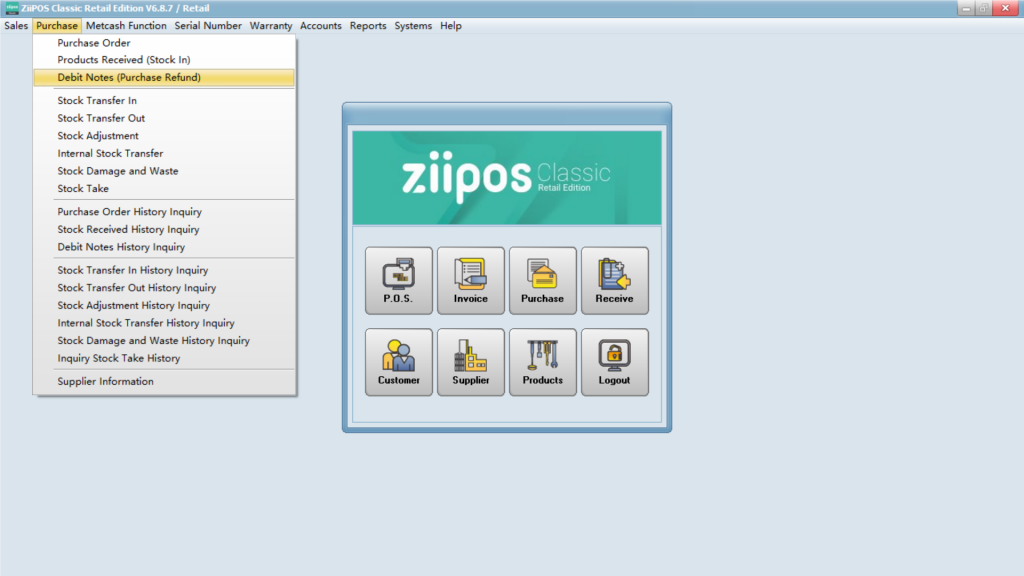
Task: Click the ZiiPOS Classic banner logo
Action: point(506,177)
